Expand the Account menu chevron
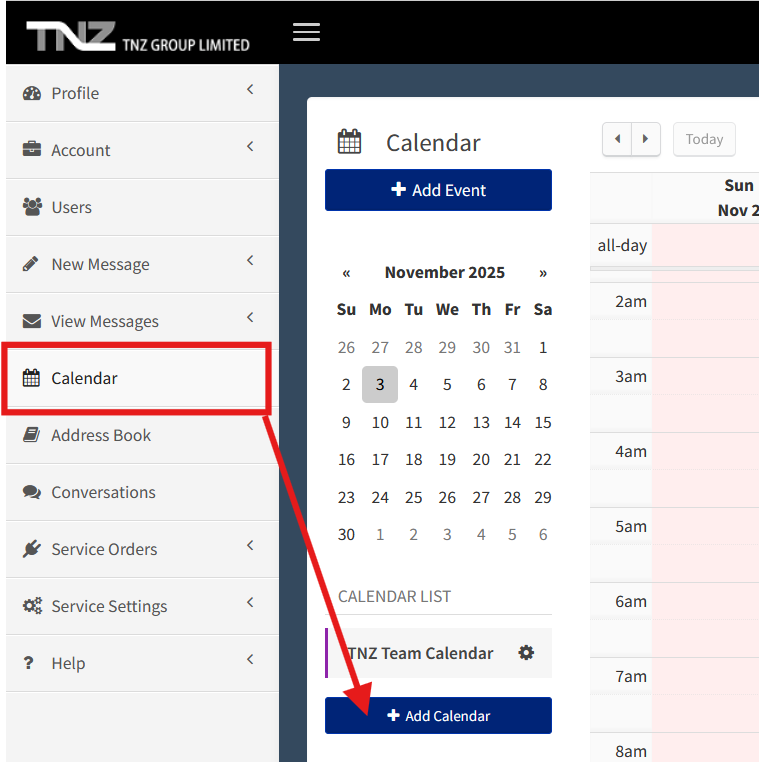The height and width of the screenshot is (762, 759). pyautogui.click(x=250, y=146)
